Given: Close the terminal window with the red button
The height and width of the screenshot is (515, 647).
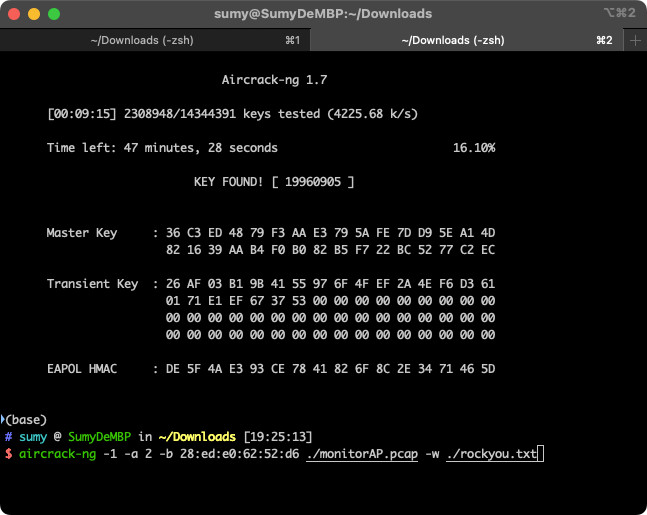Looking at the screenshot, I should click(x=14, y=14).
